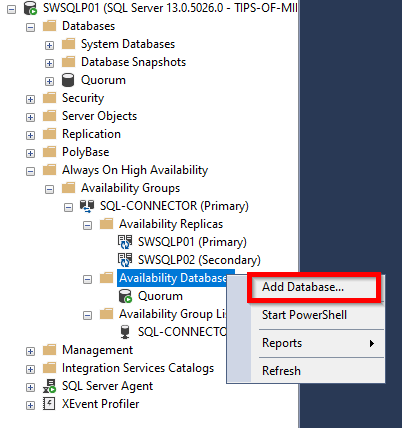Collapse the Always On High Availability node
402x428 pixels.
click(x=30, y=171)
